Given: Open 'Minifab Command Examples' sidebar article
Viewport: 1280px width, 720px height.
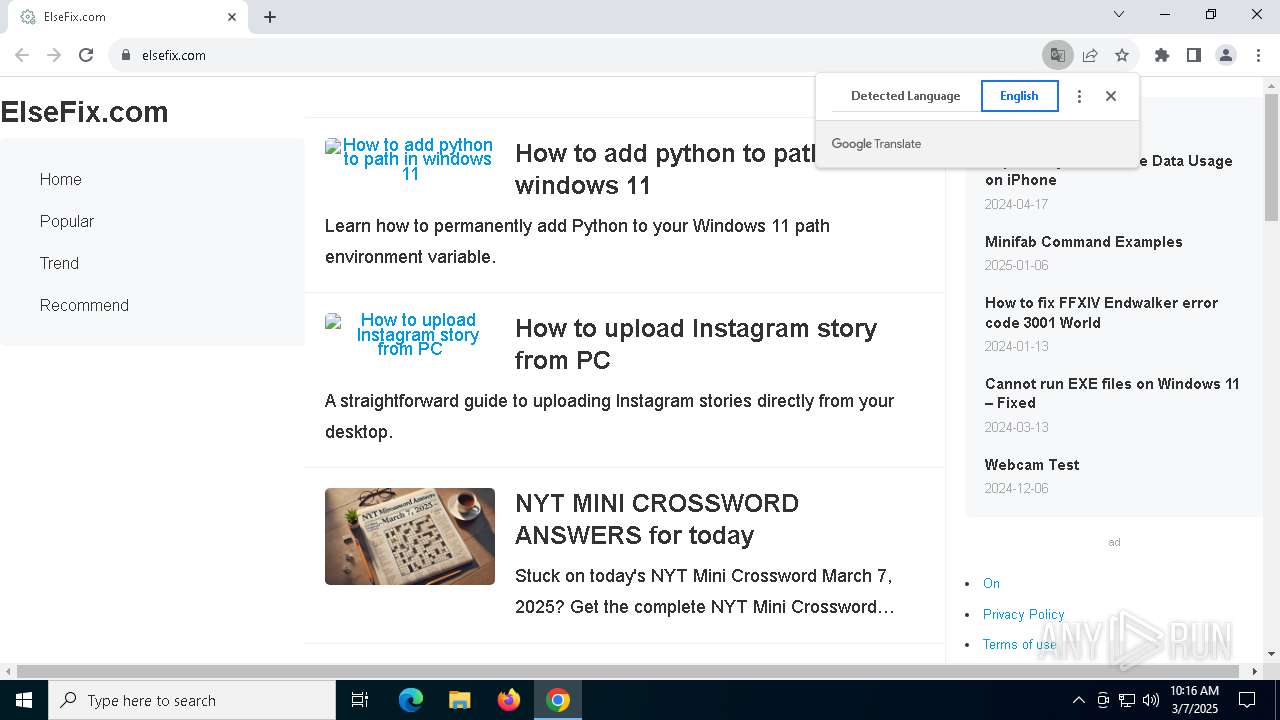Looking at the screenshot, I should (1083, 242).
